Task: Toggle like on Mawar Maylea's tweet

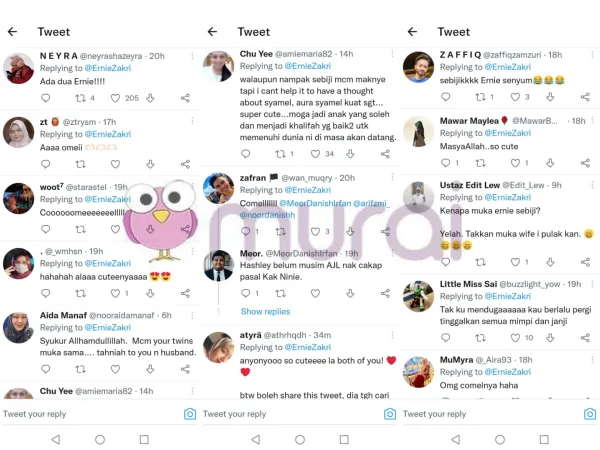Action: (x=515, y=163)
